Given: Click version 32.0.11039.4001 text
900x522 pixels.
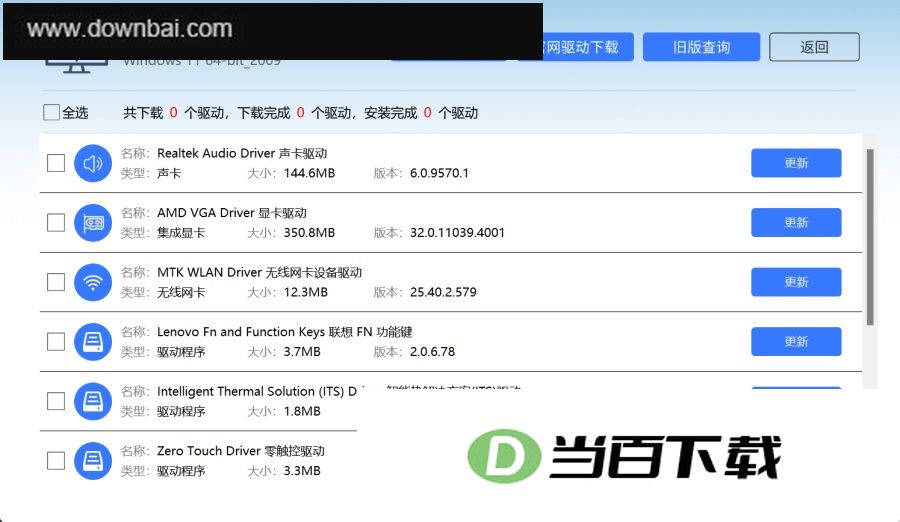Looking at the screenshot, I should pyautogui.click(x=457, y=233).
